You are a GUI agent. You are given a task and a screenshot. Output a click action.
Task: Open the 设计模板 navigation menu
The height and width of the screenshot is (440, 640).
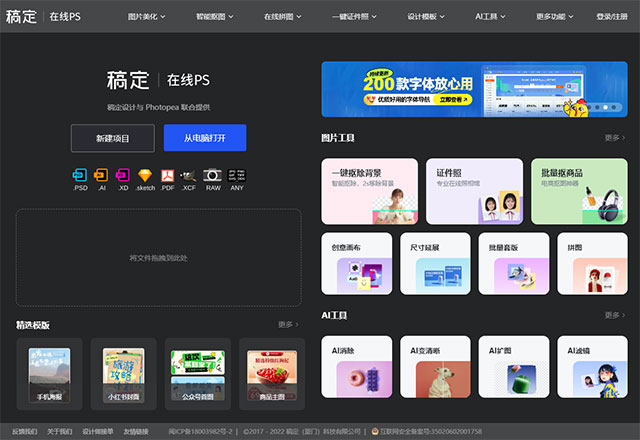click(x=428, y=17)
